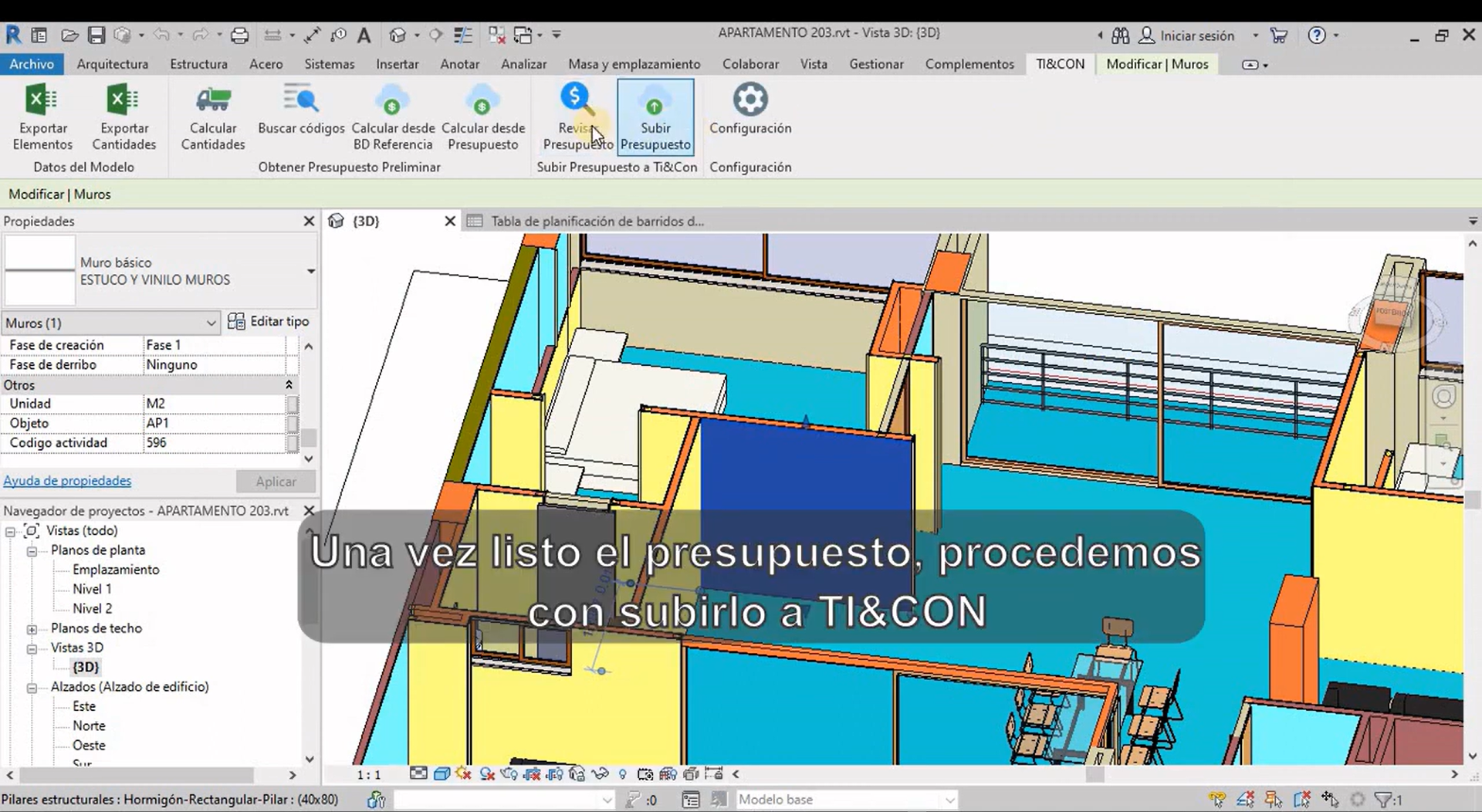Collapse the Otros properties group

(289, 384)
